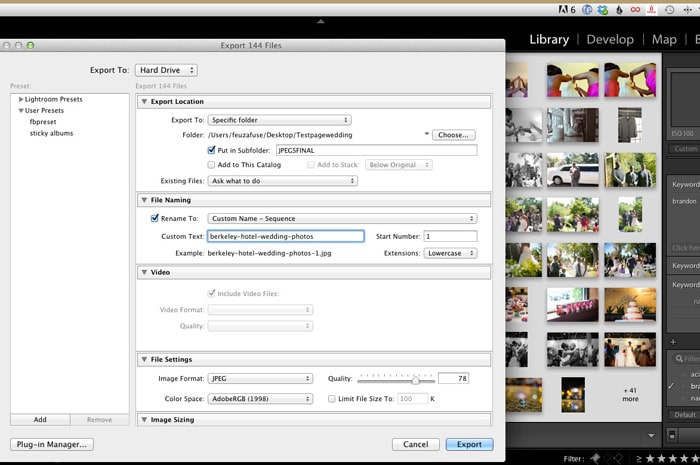Select the wedding cake photo thumbnail
The width and height of the screenshot is (700, 465).
pos(630,305)
